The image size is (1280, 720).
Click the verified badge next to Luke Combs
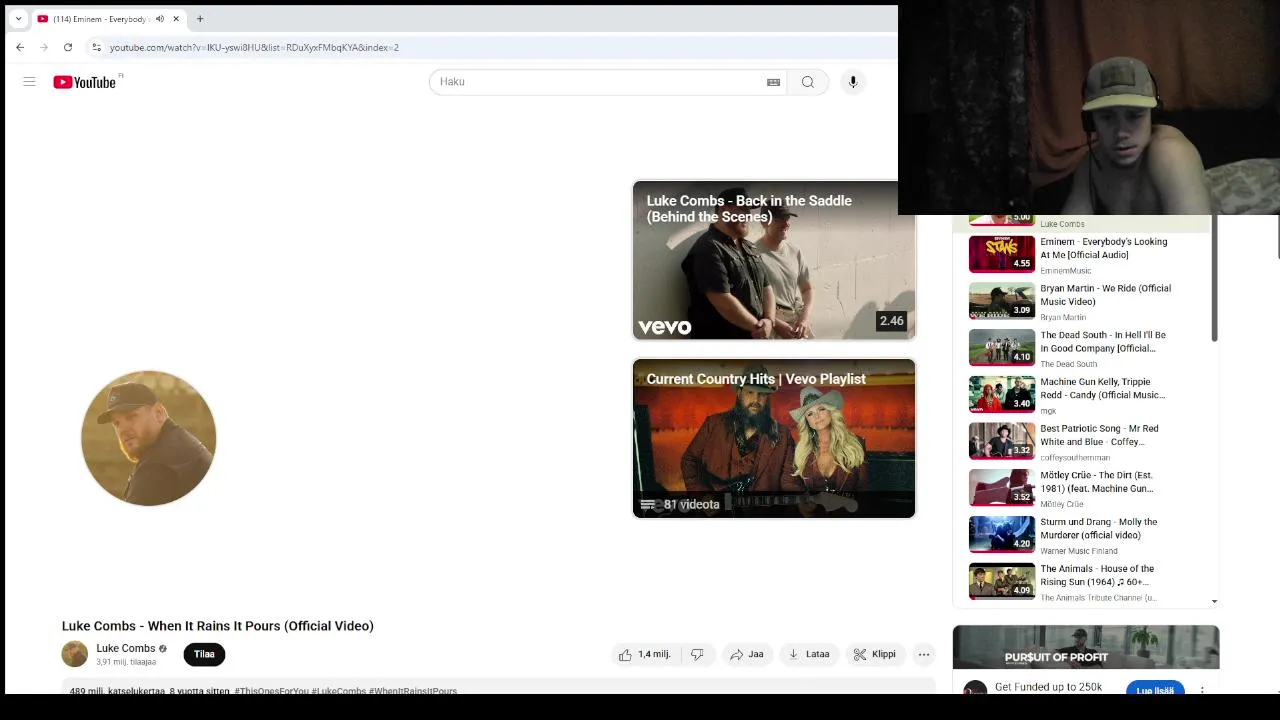(163, 649)
